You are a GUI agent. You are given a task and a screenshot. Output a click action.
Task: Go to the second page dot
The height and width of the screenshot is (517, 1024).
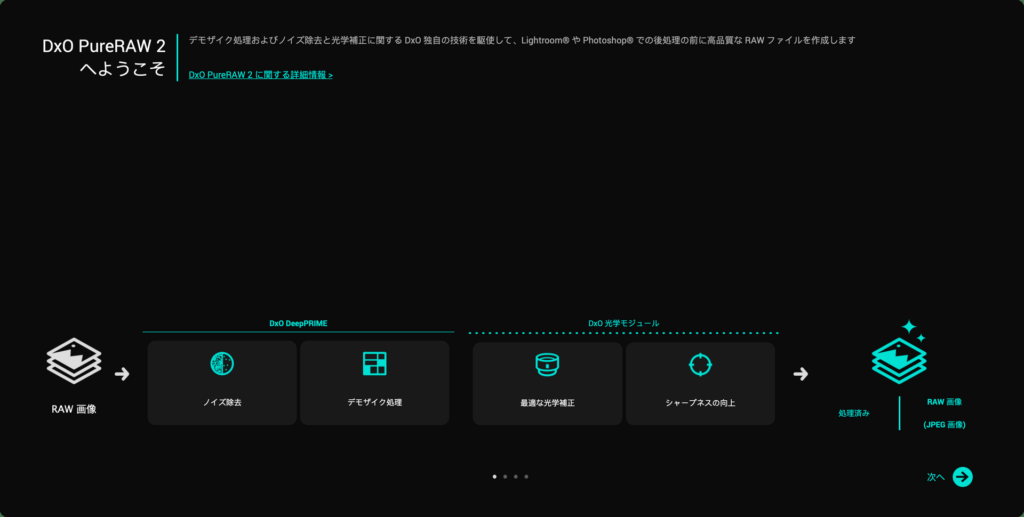(505, 477)
